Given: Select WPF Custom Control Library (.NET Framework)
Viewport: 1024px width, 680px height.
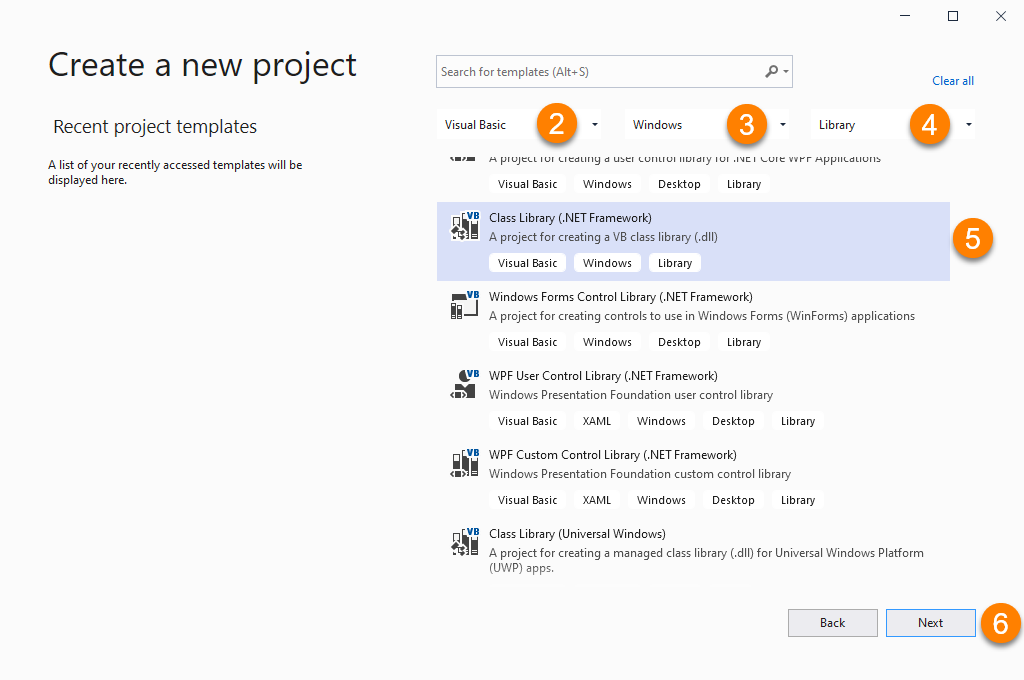Looking at the screenshot, I should point(612,455).
